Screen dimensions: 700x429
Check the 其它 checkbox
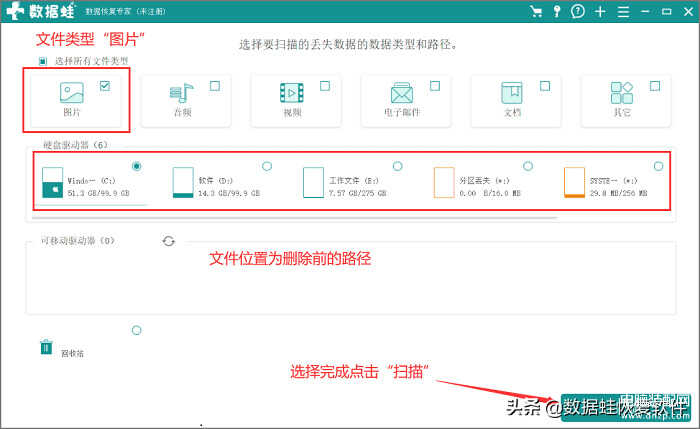tap(655, 86)
